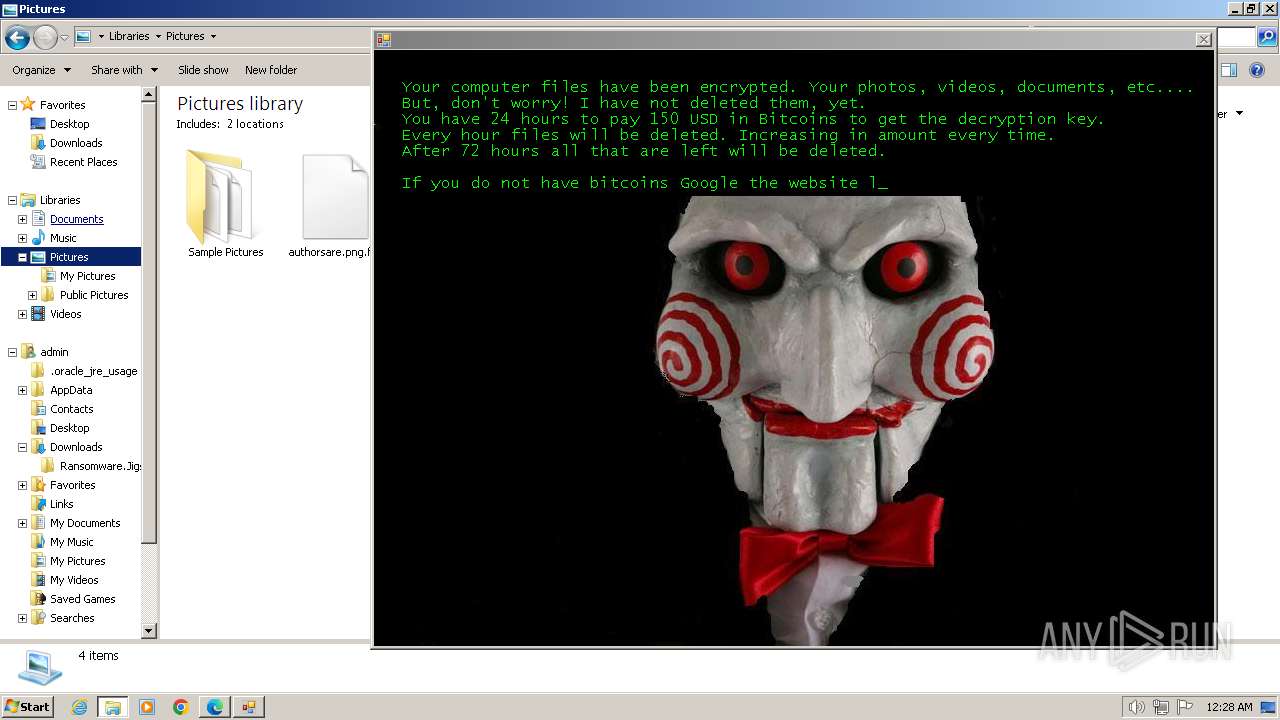This screenshot has height=720, width=1280.
Task: Open the Organize menu
Action: 41,70
